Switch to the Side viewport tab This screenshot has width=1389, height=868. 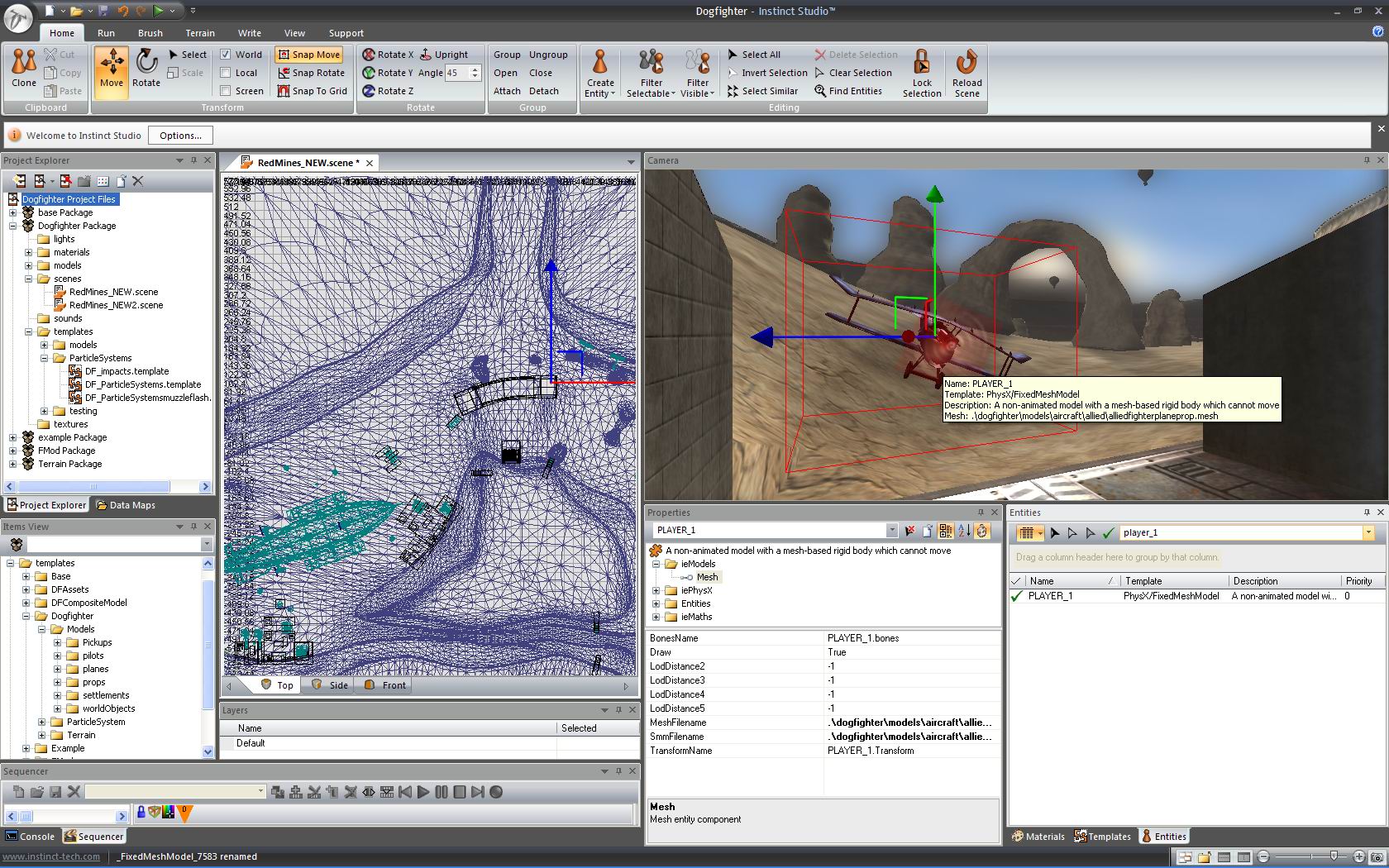330,685
